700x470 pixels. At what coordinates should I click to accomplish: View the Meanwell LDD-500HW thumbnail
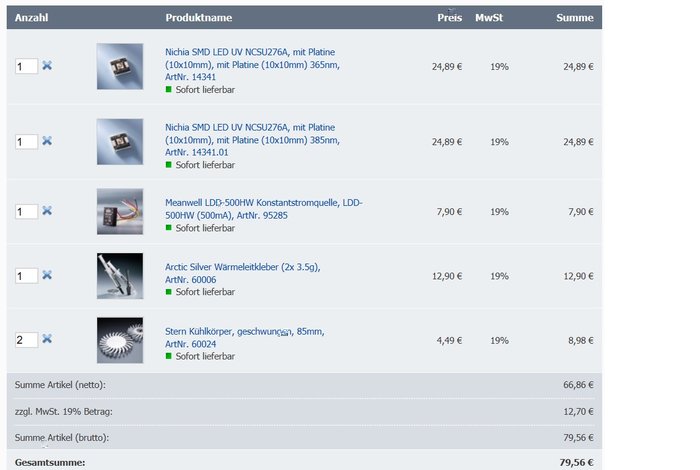click(120, 211)
